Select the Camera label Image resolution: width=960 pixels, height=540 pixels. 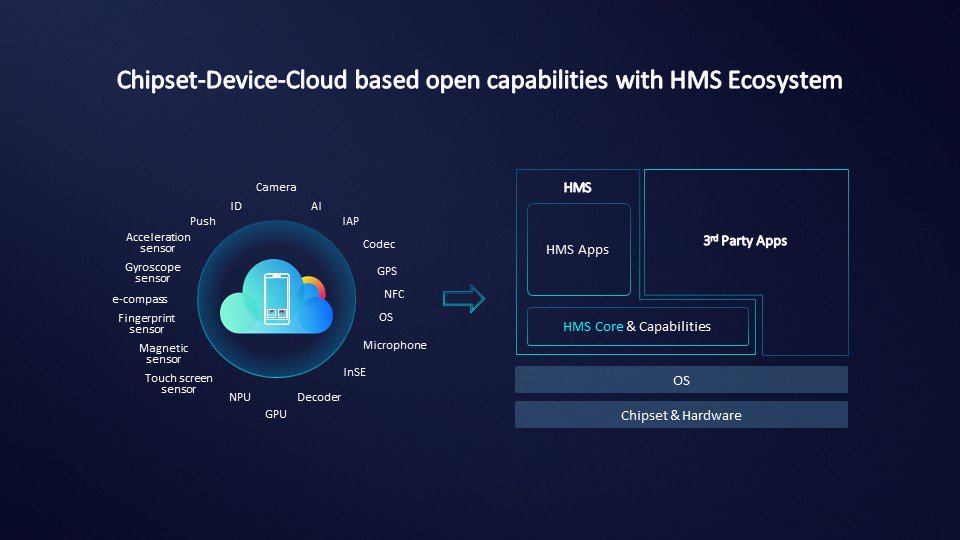(276, 187)
